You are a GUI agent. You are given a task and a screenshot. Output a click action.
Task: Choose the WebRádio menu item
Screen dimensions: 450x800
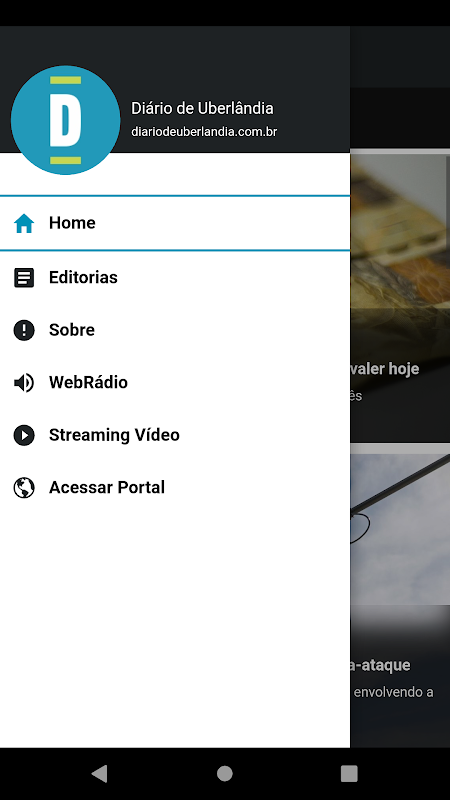point(175,383)
